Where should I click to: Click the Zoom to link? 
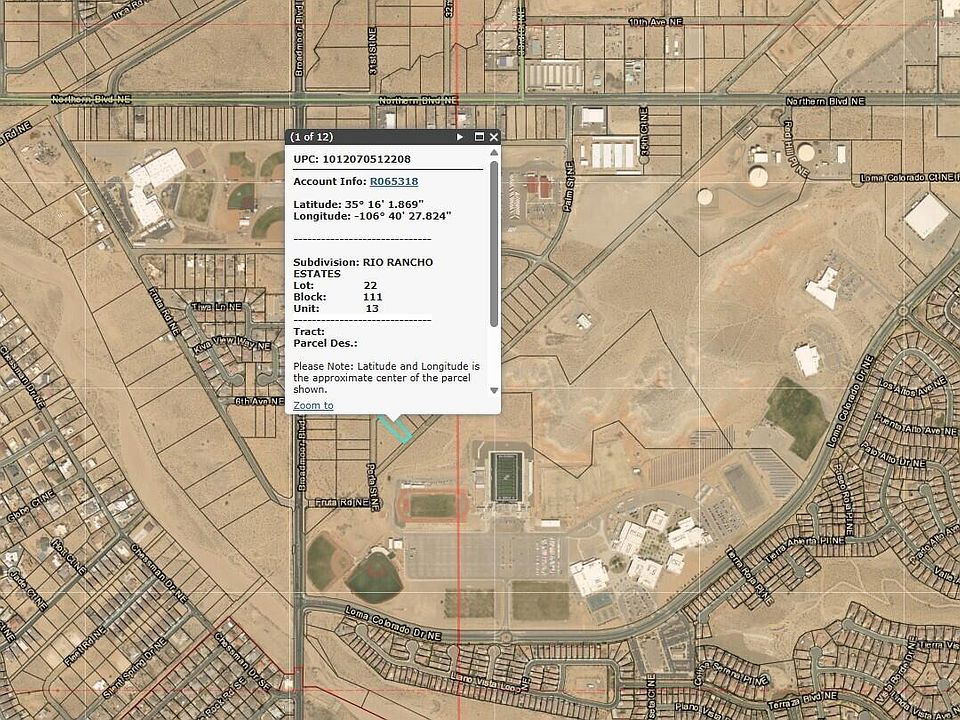click(x=313, y=405)
